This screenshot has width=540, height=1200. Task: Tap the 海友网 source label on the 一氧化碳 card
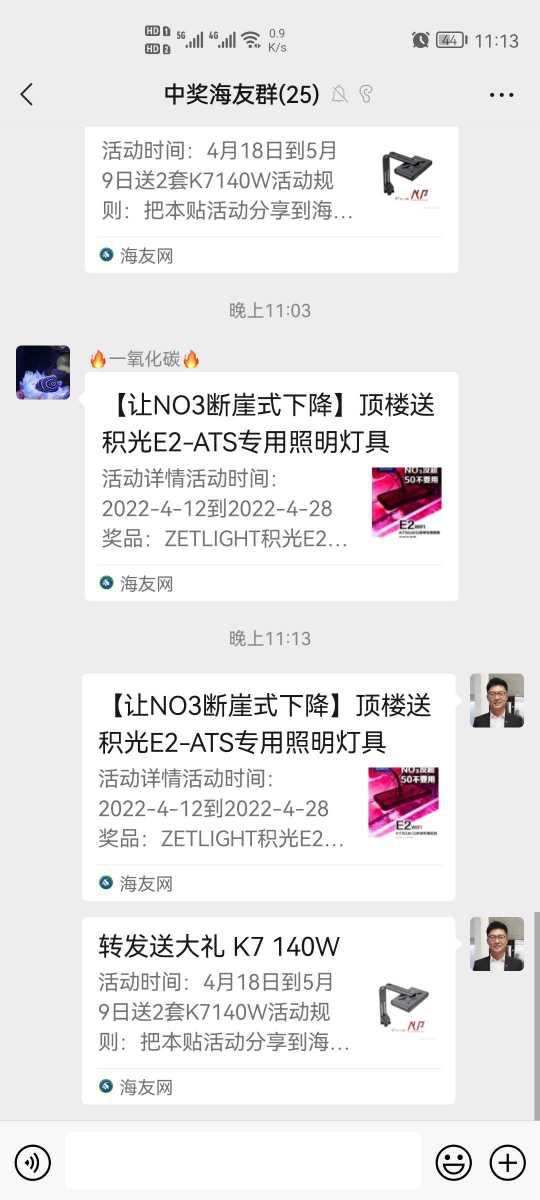[x=137, y=583]
